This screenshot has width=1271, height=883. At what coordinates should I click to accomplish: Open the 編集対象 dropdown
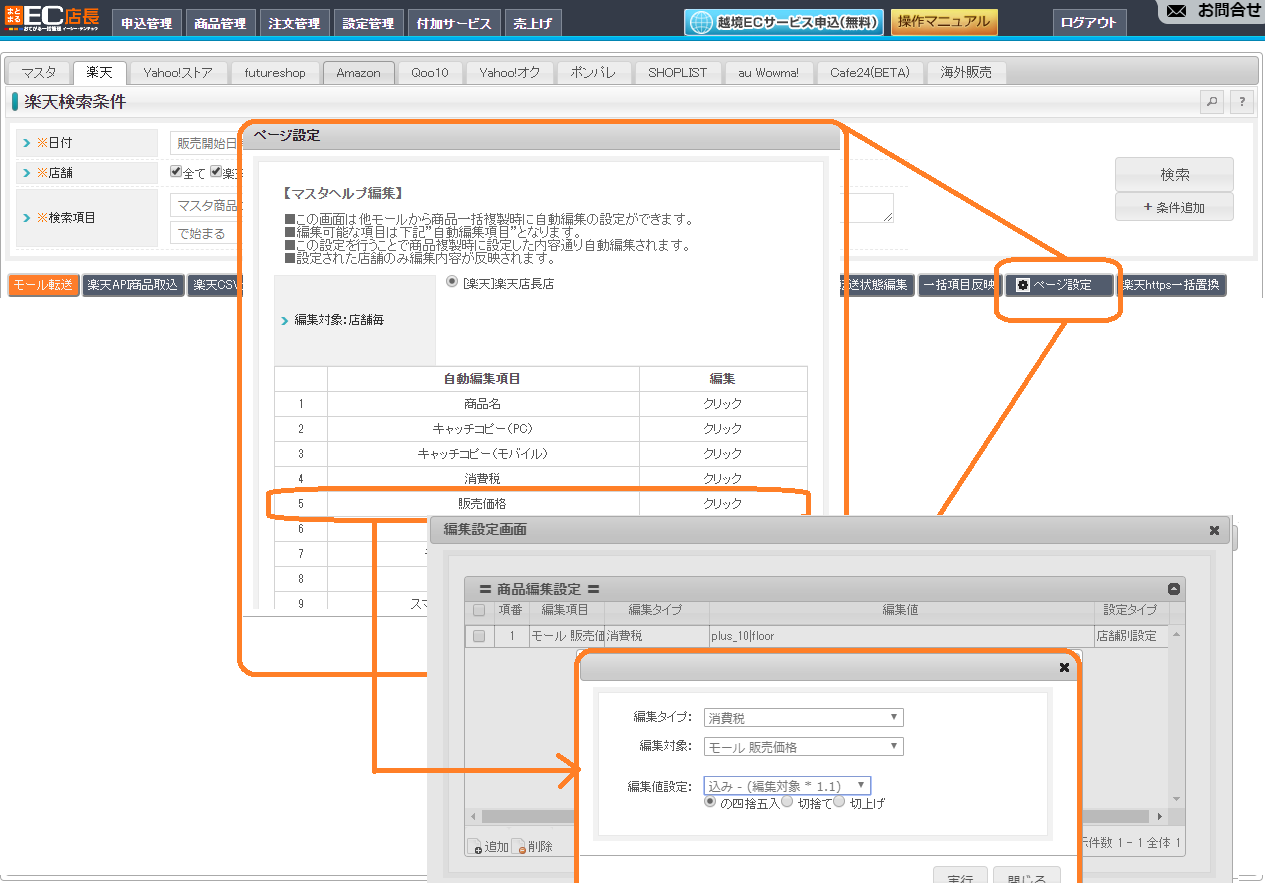[x=804, y=747]
